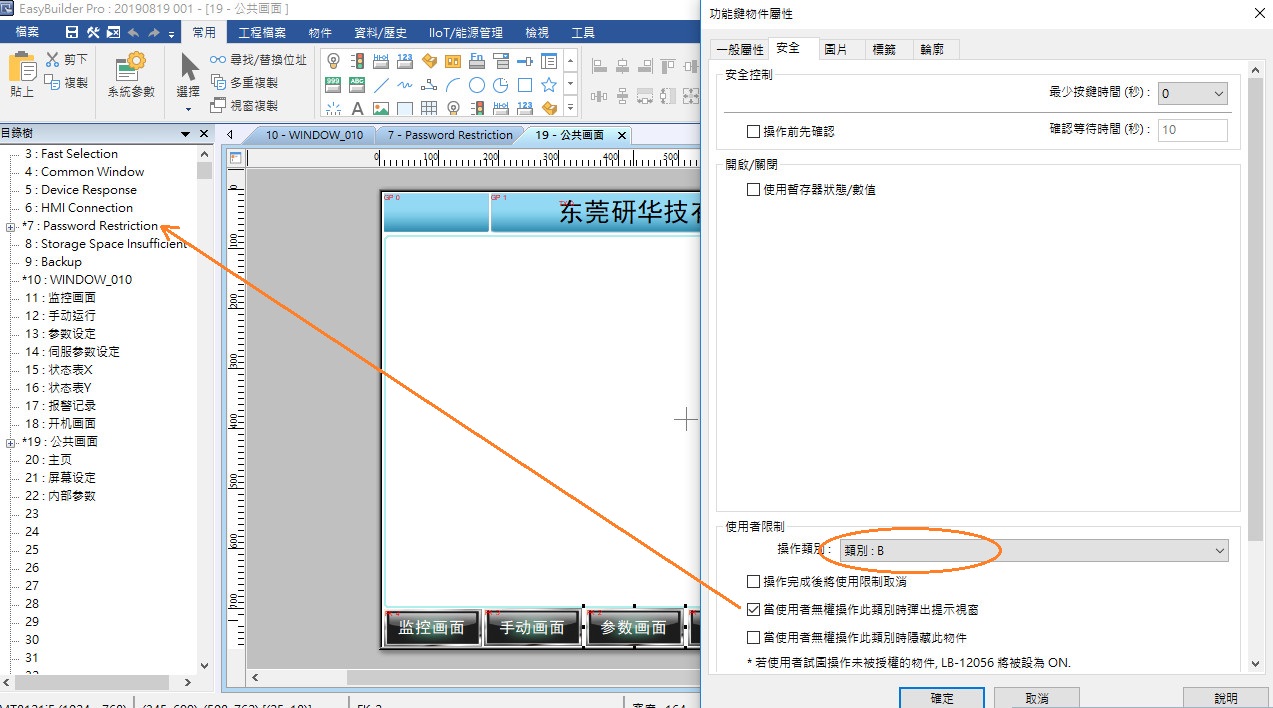Open the 物件 ribbon tab
Image resolution: width=1273 pixels, height=708 pixels.
point(320,33)
